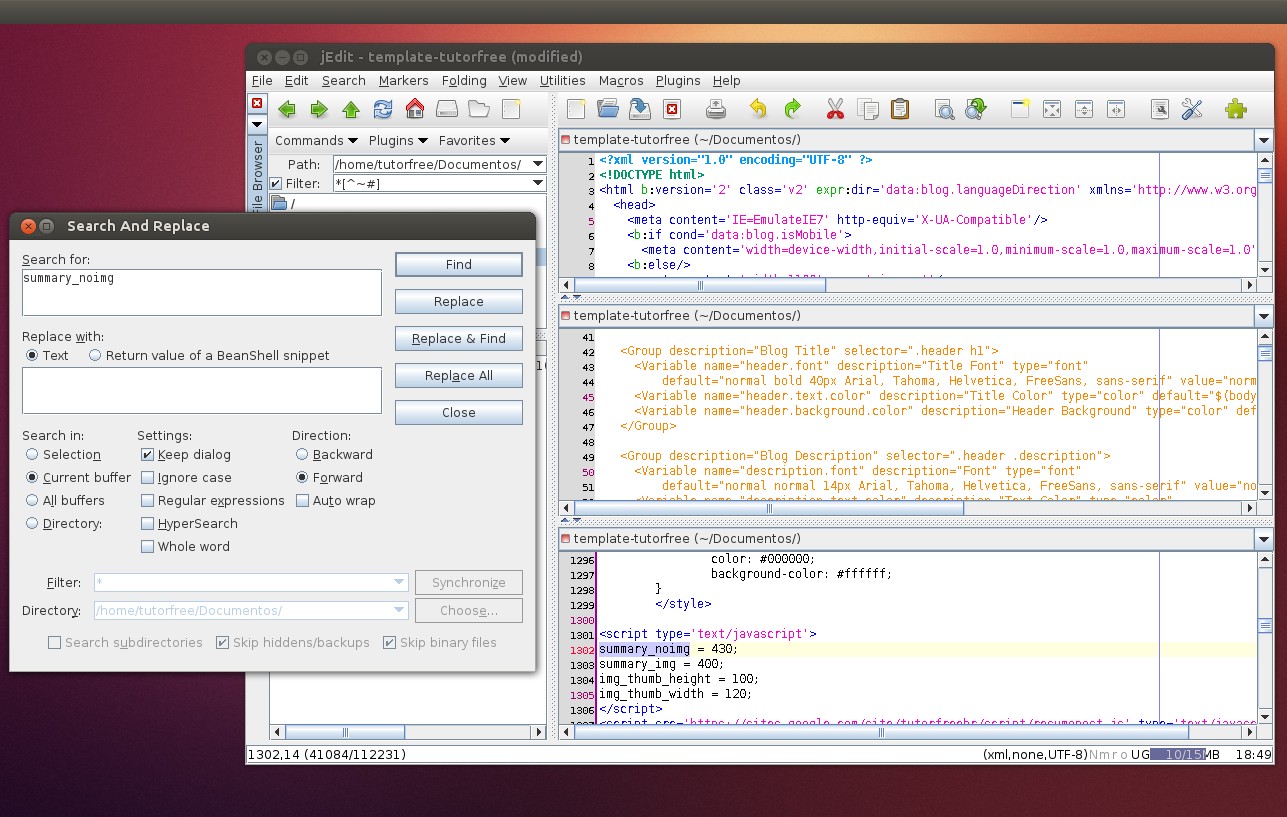Set the search direction to Backward
This screenshot has width=1287, height=817.
334,454
